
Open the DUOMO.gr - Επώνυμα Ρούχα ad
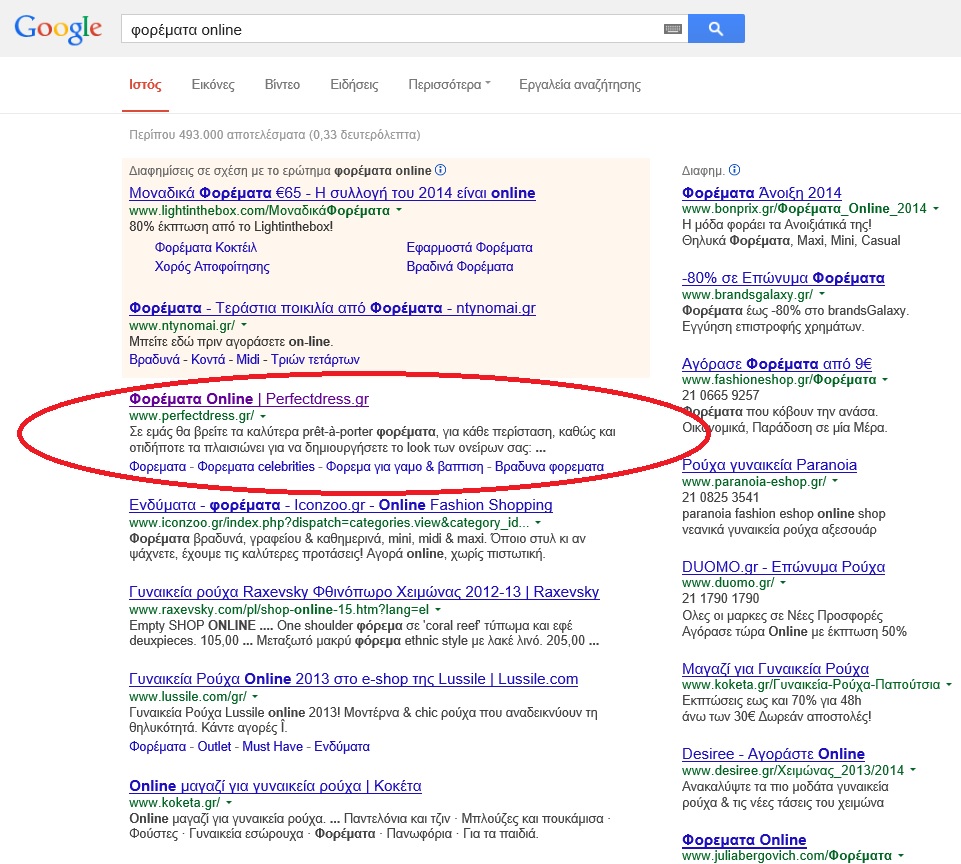coord(783,567)
